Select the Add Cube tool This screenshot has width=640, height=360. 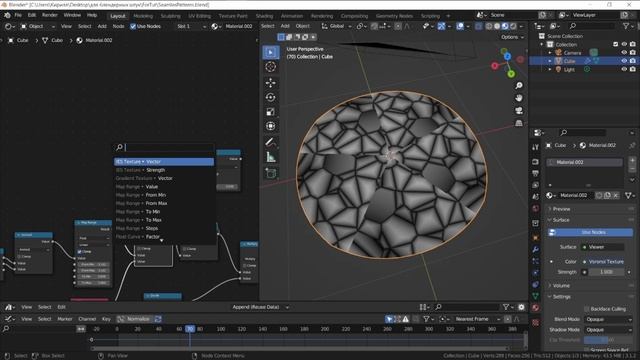pos(271,173)
